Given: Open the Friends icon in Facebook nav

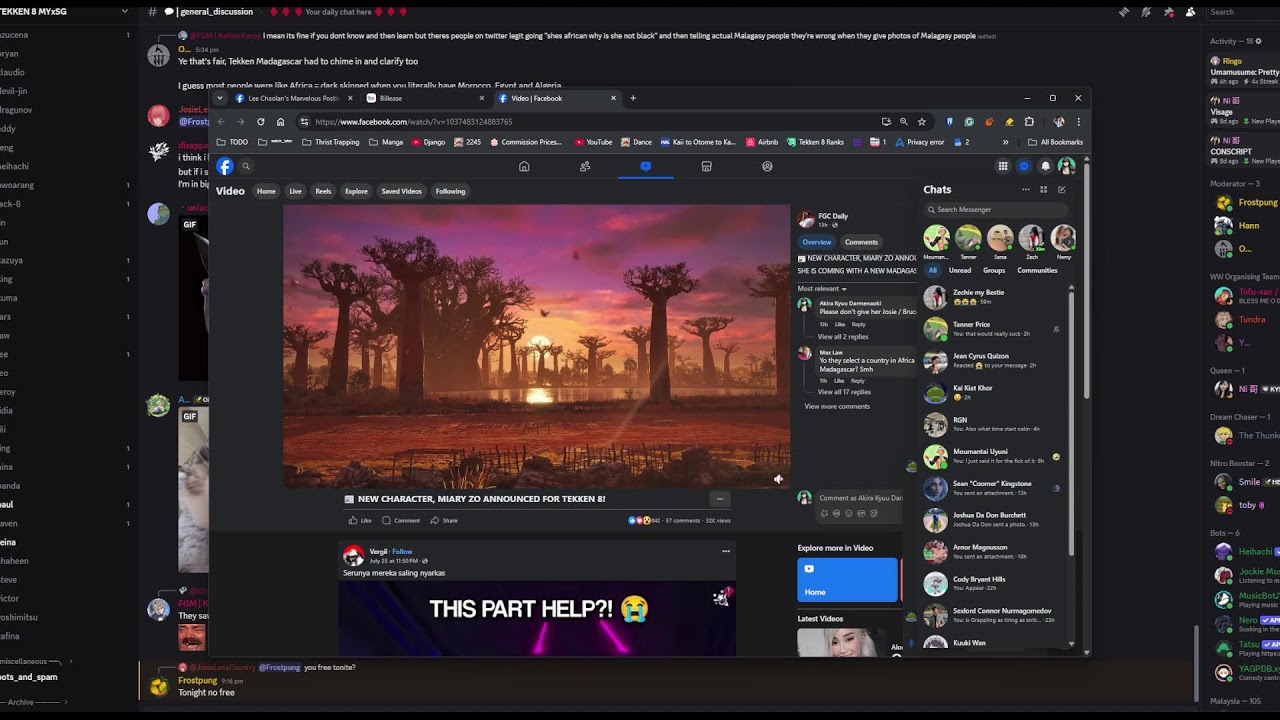Looking at the screenshot, I should coord(585,167).
